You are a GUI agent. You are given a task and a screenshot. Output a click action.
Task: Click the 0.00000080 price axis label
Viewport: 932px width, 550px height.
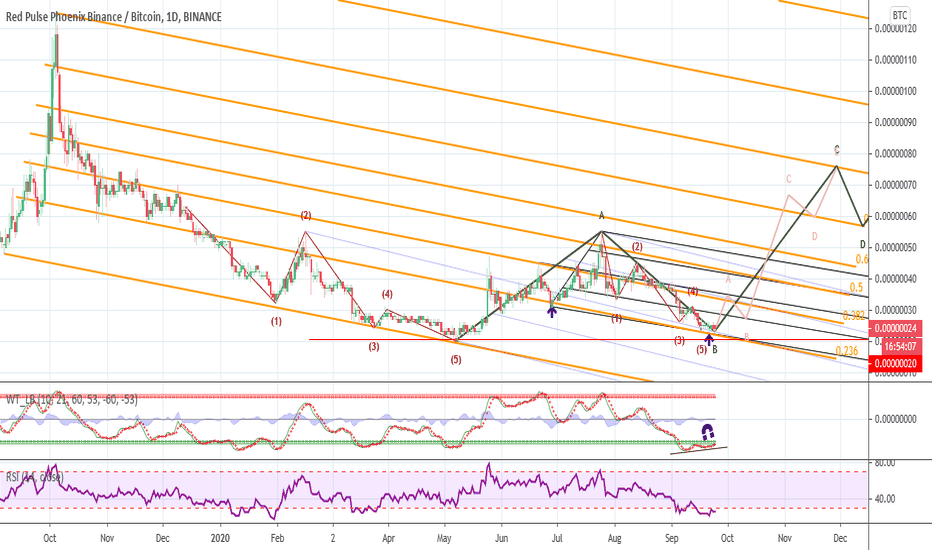pyautogui.click(x=895, y=153)
